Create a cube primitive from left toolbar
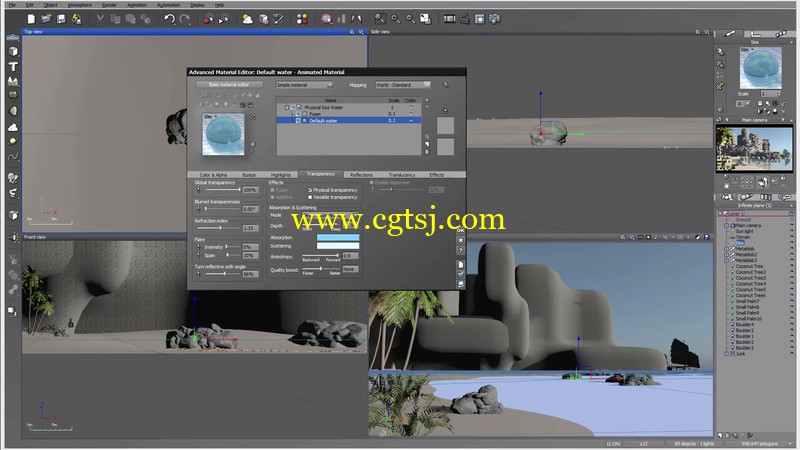Viewport: 800px width, 450px height. point(13,52)
